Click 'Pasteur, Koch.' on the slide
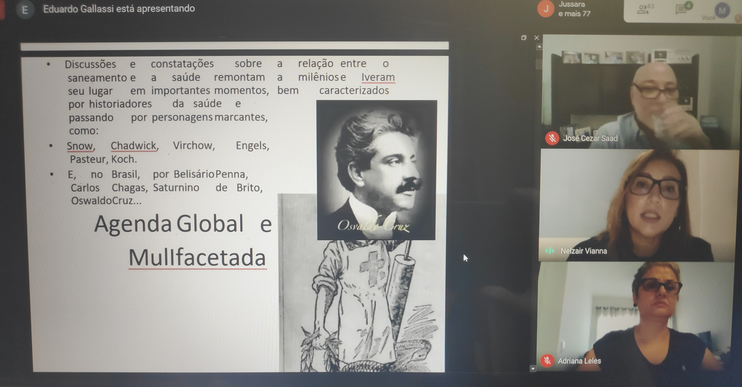Viewport: 742px width, 387px height. [104, 159]
